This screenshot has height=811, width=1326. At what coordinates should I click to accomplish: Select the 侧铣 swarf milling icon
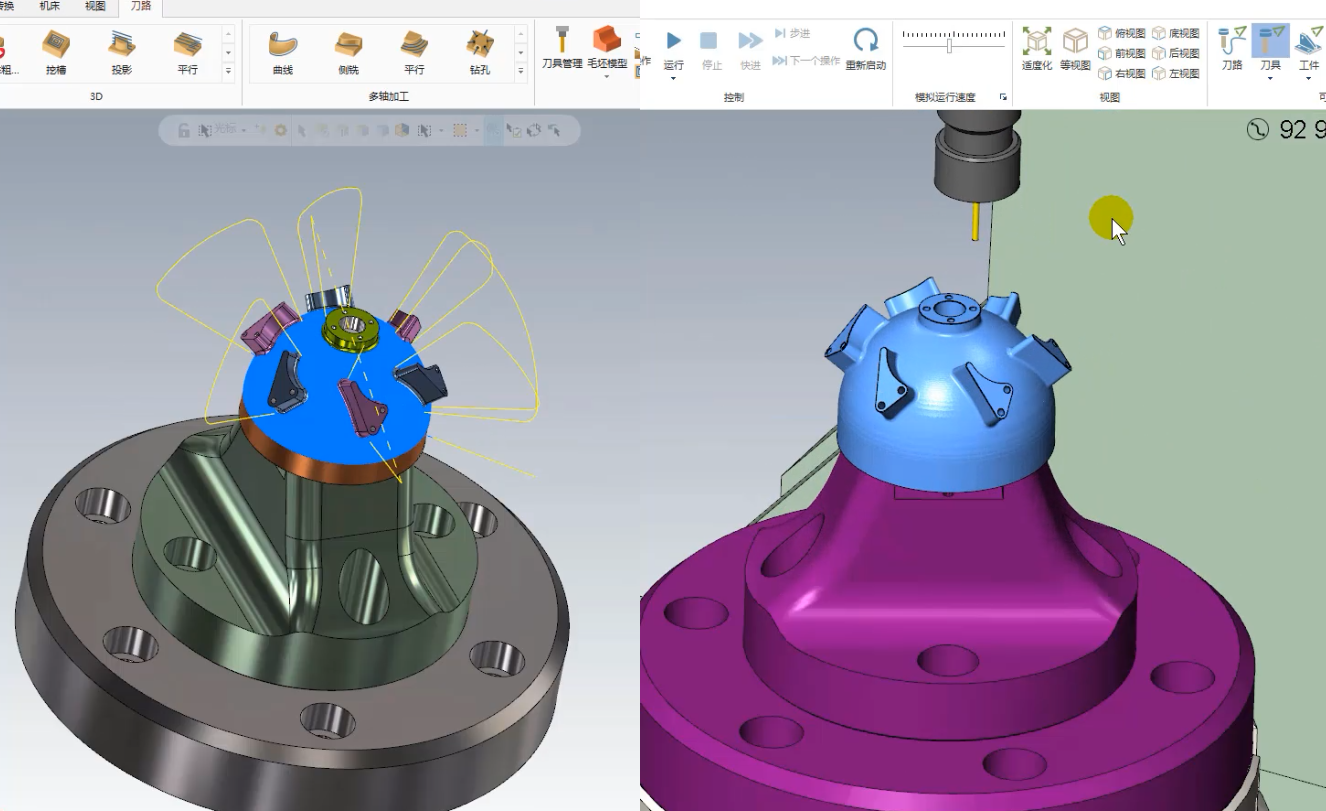tap(348, 52)
